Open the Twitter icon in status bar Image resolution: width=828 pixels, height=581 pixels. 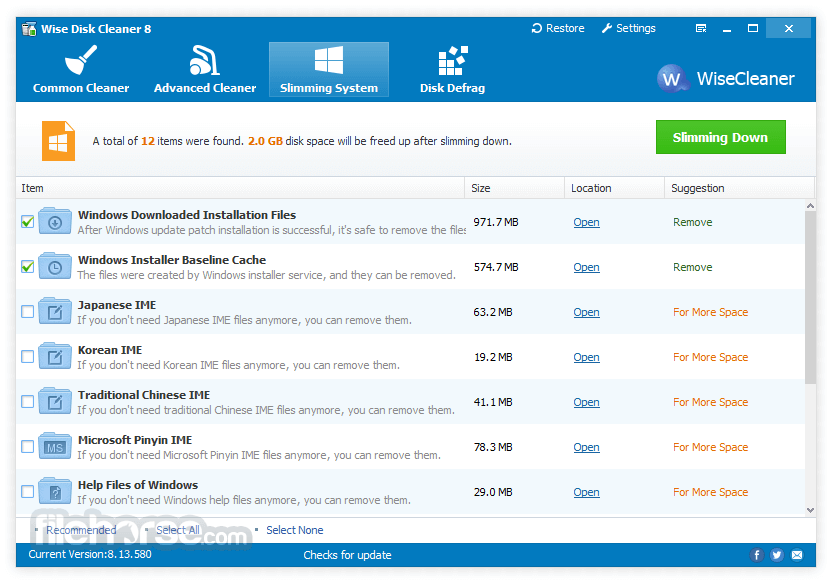pyautogui.click(x=777, y=555)
